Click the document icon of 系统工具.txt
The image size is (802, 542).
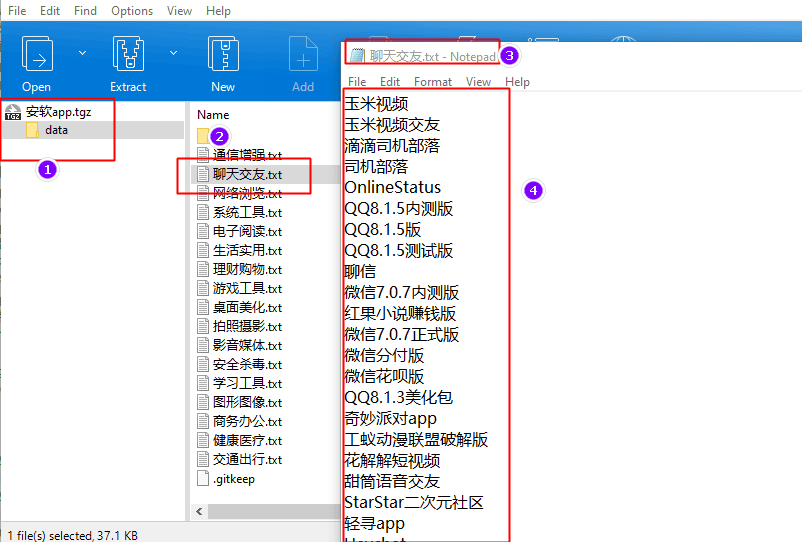click(203, 212)
